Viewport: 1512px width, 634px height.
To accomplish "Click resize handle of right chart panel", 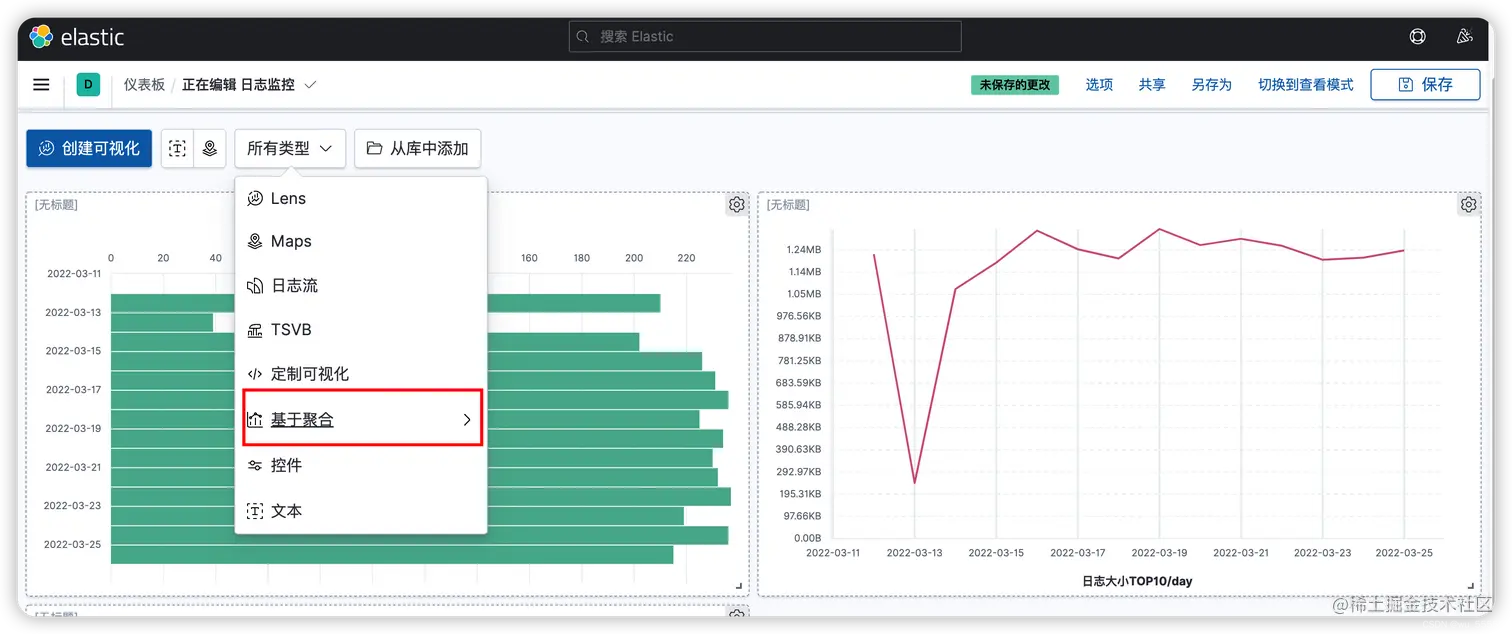I will pos(1472,586).
